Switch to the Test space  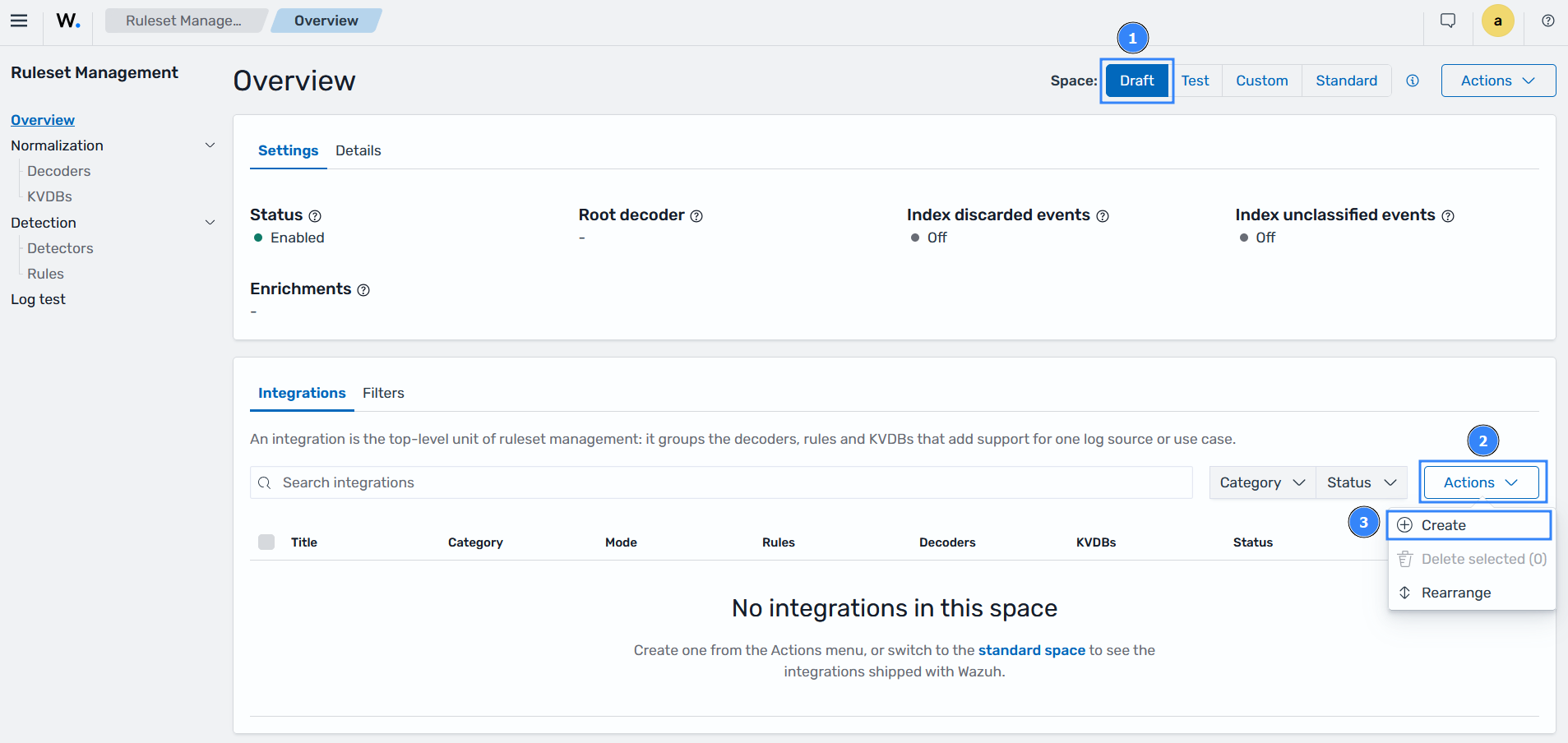coord(1195,81)
